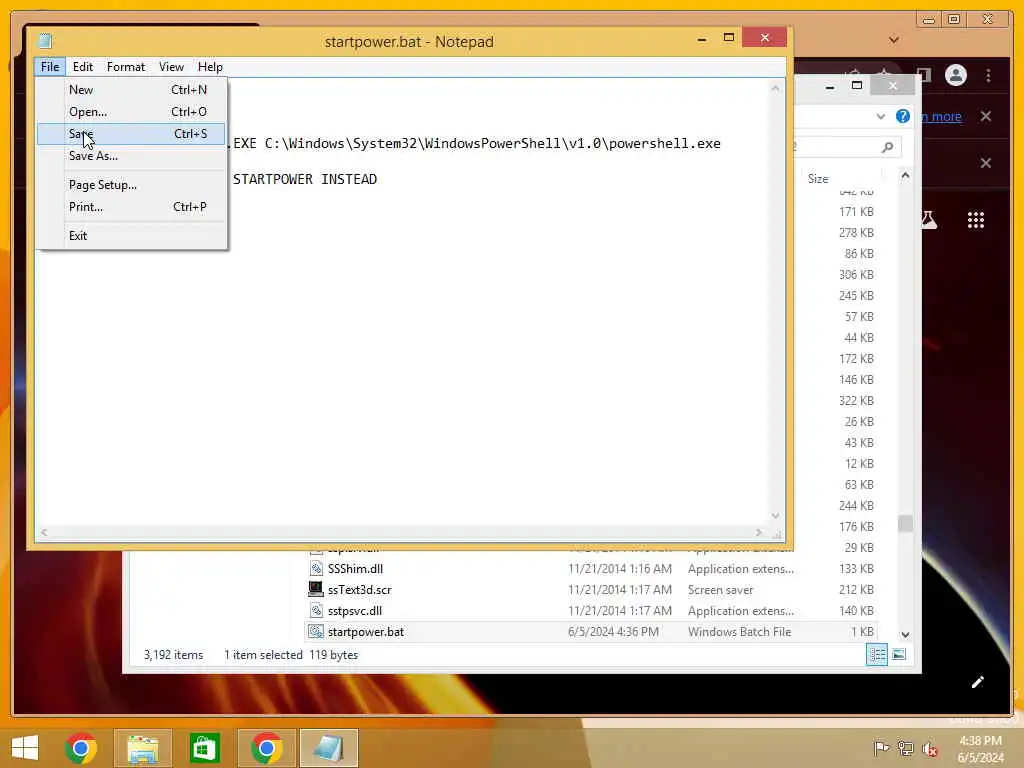
Task: Click the Explorer search magnifier icon
Action: tap(887, 148)
